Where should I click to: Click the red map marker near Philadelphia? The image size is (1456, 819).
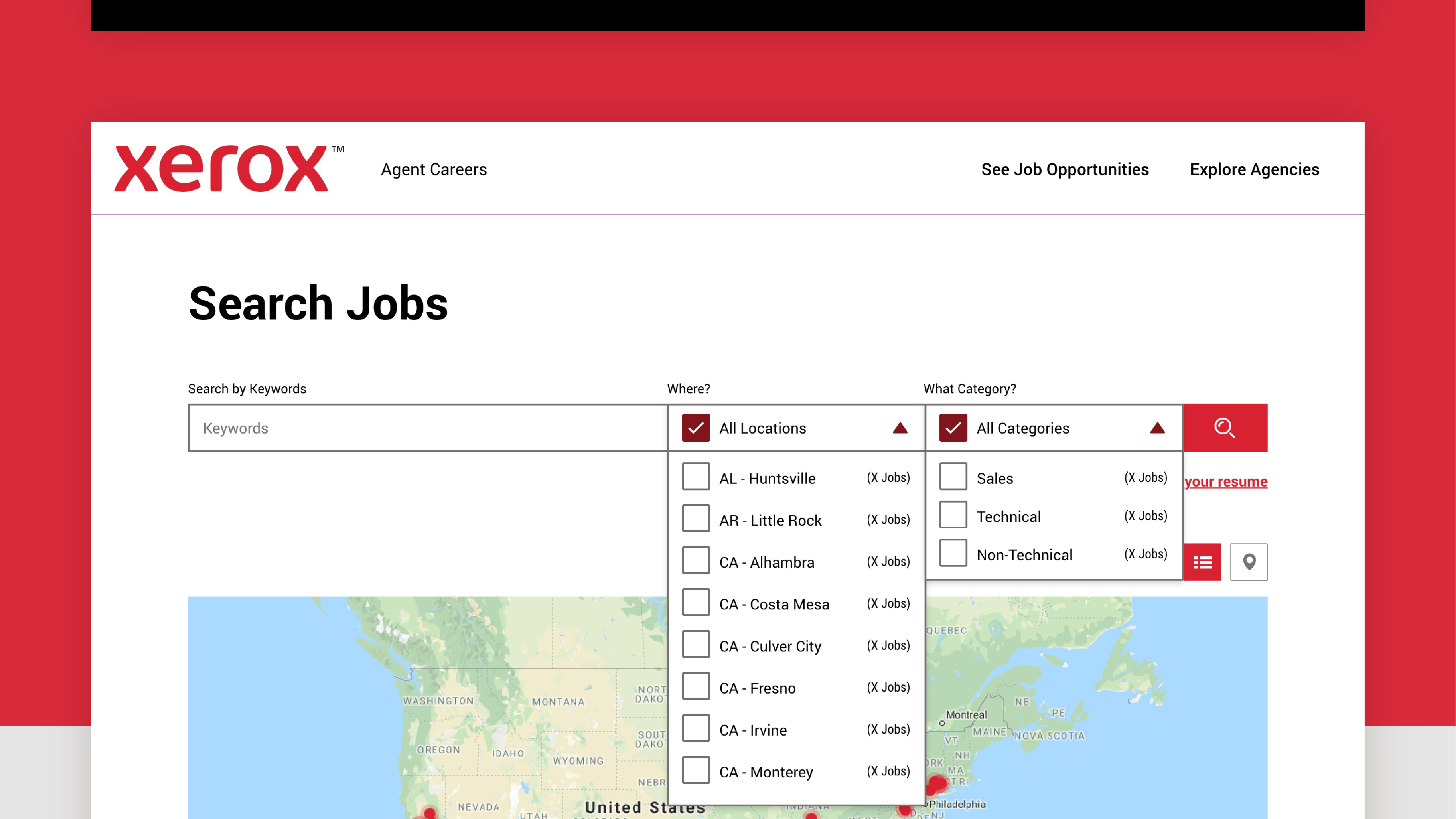point(904,811)
